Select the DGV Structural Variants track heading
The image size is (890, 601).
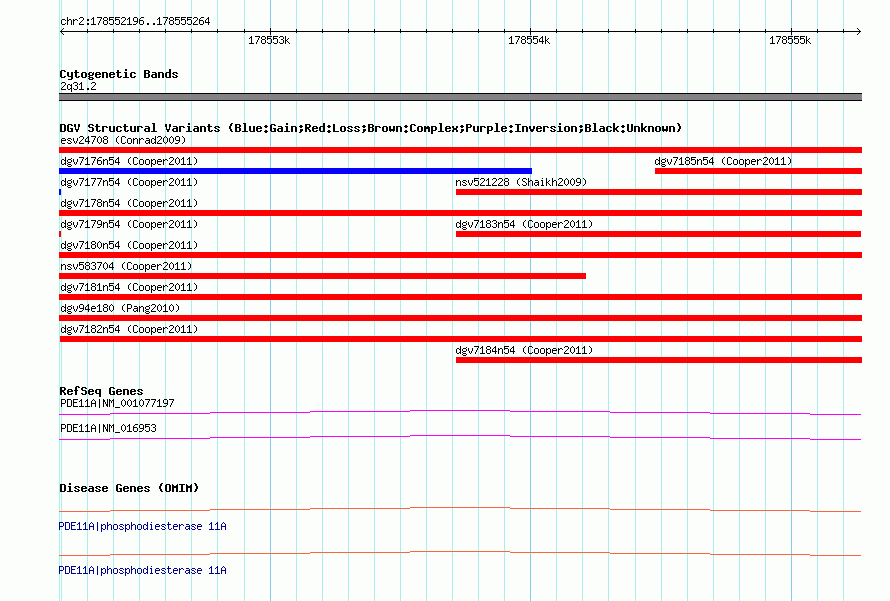pos(371,128)
